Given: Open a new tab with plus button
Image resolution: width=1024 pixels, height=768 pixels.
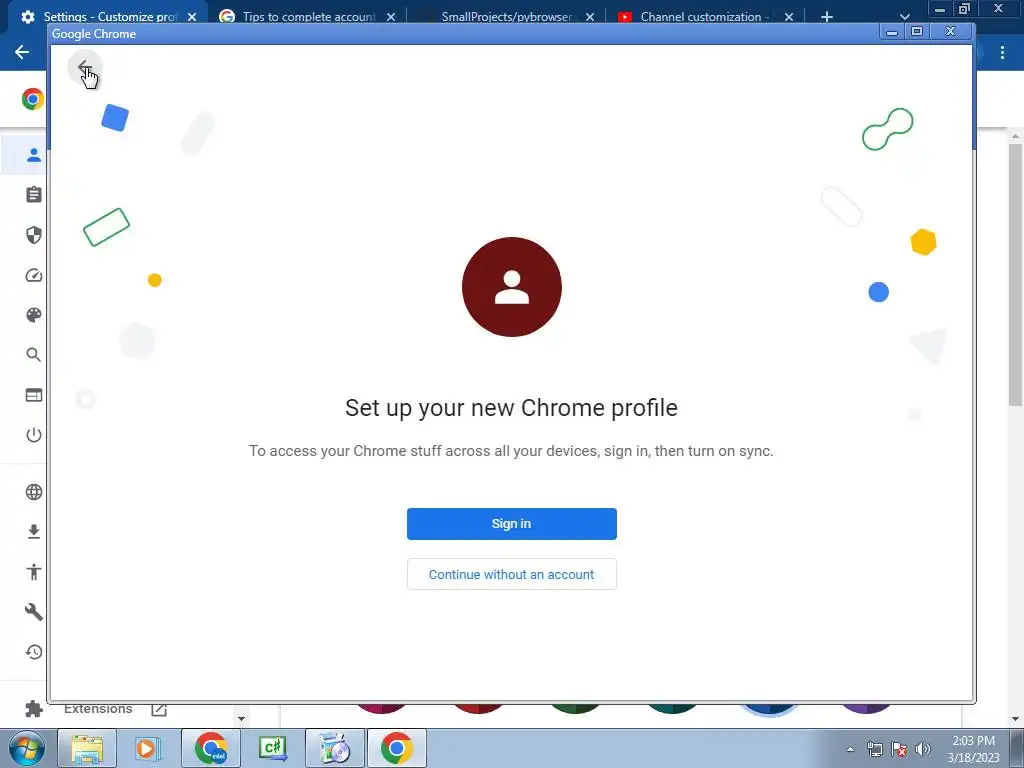Looking at the screenshot, I should (x=827, y=17).
